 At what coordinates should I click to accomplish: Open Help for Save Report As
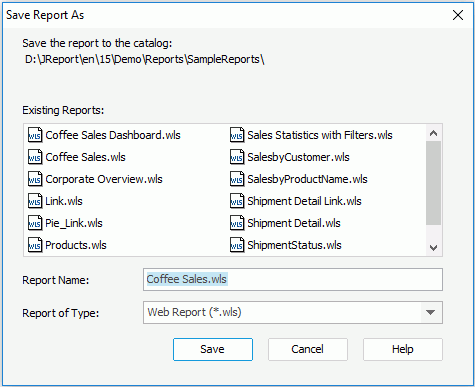pos(403,349)
